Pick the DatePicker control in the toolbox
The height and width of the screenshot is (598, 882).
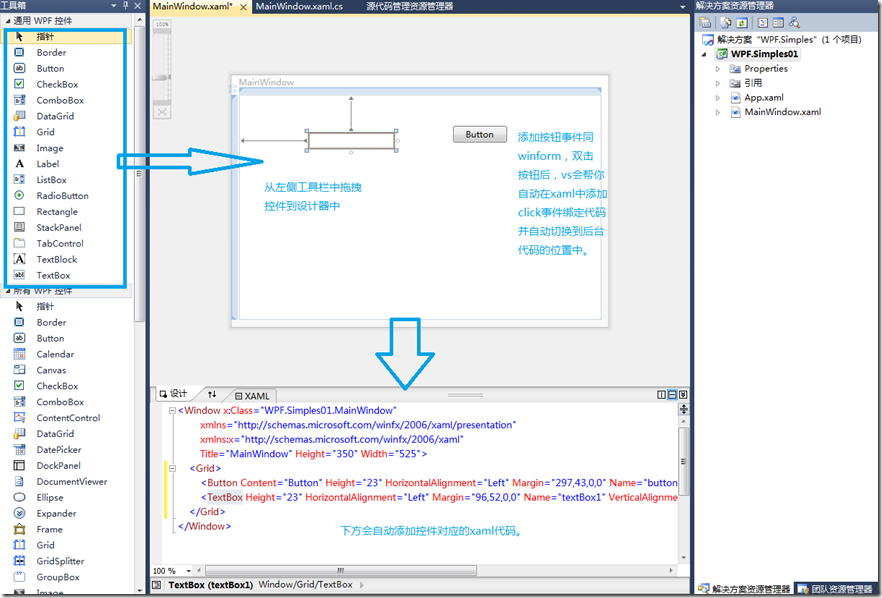[x=68, y=449]
